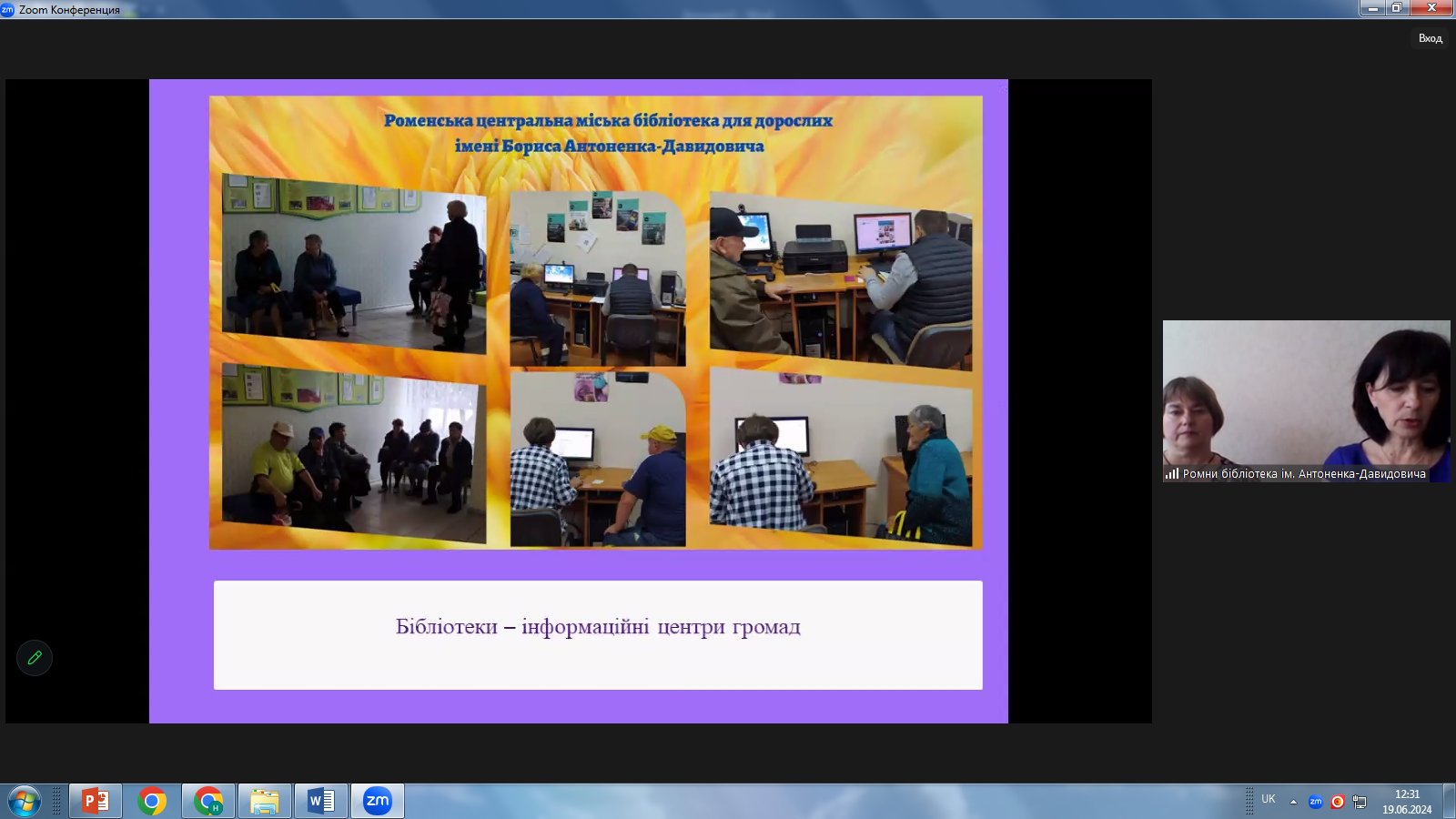1456x819 pixels.
Task: Click the red circular tray icon
Action: (x=1337, y=802)
